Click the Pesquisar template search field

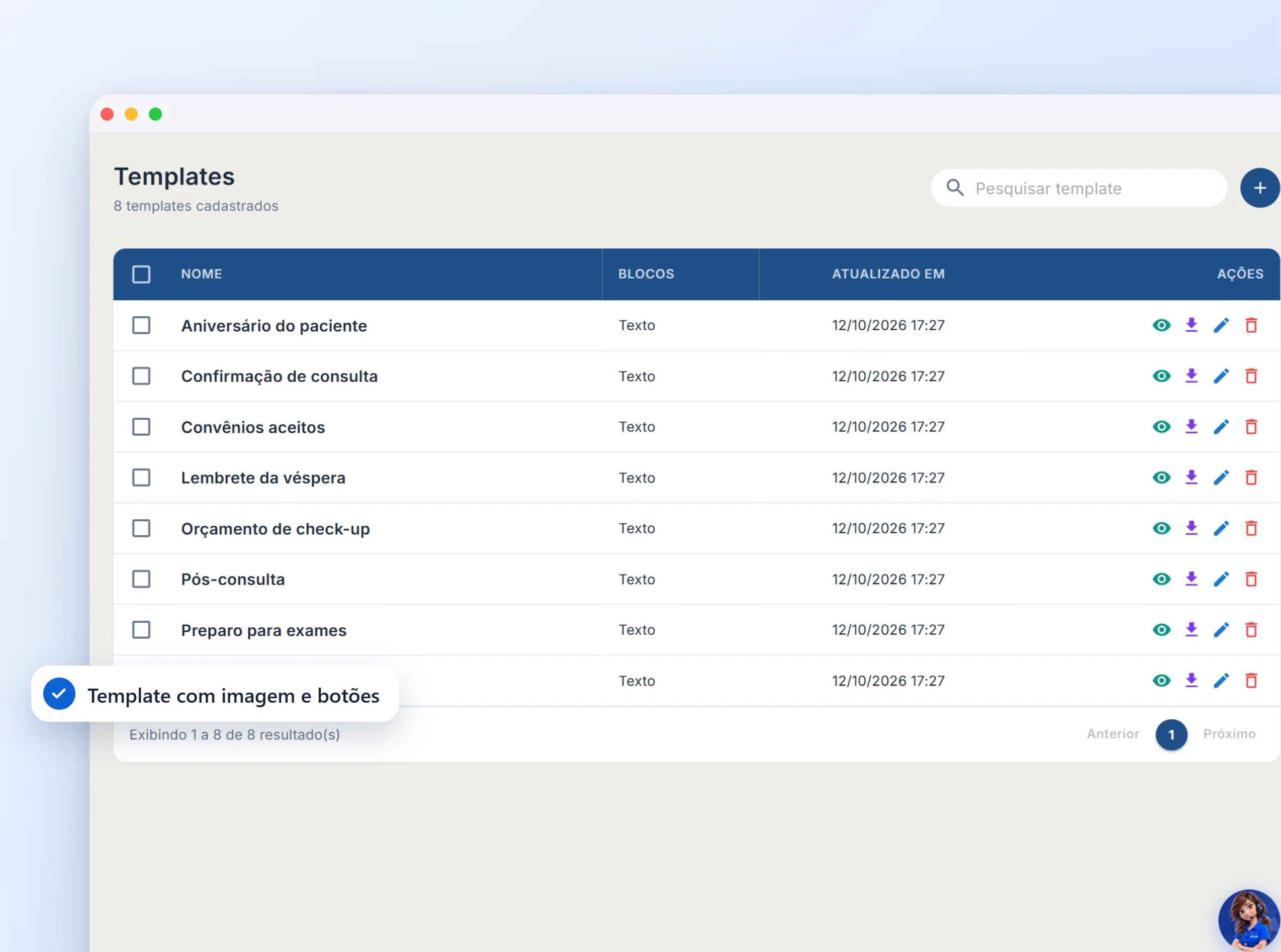pyautogui.click(x=1078, y=188)
